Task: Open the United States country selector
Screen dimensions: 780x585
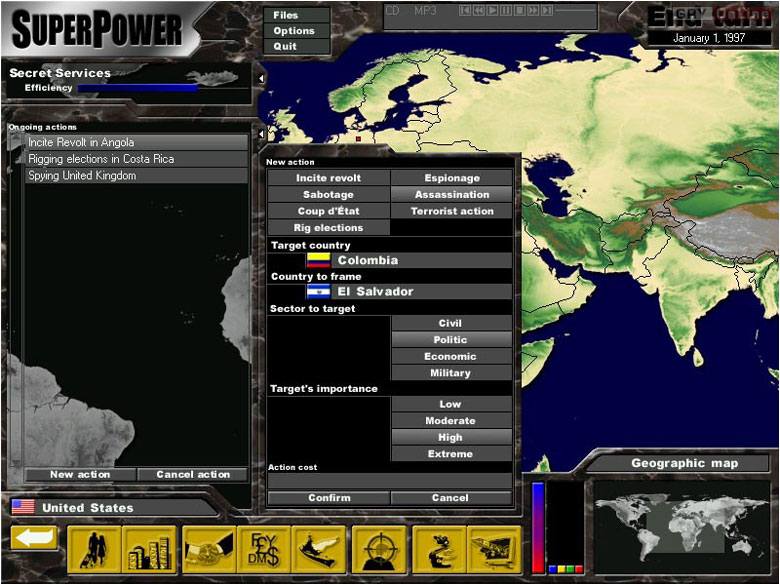Action: point(112,507)
